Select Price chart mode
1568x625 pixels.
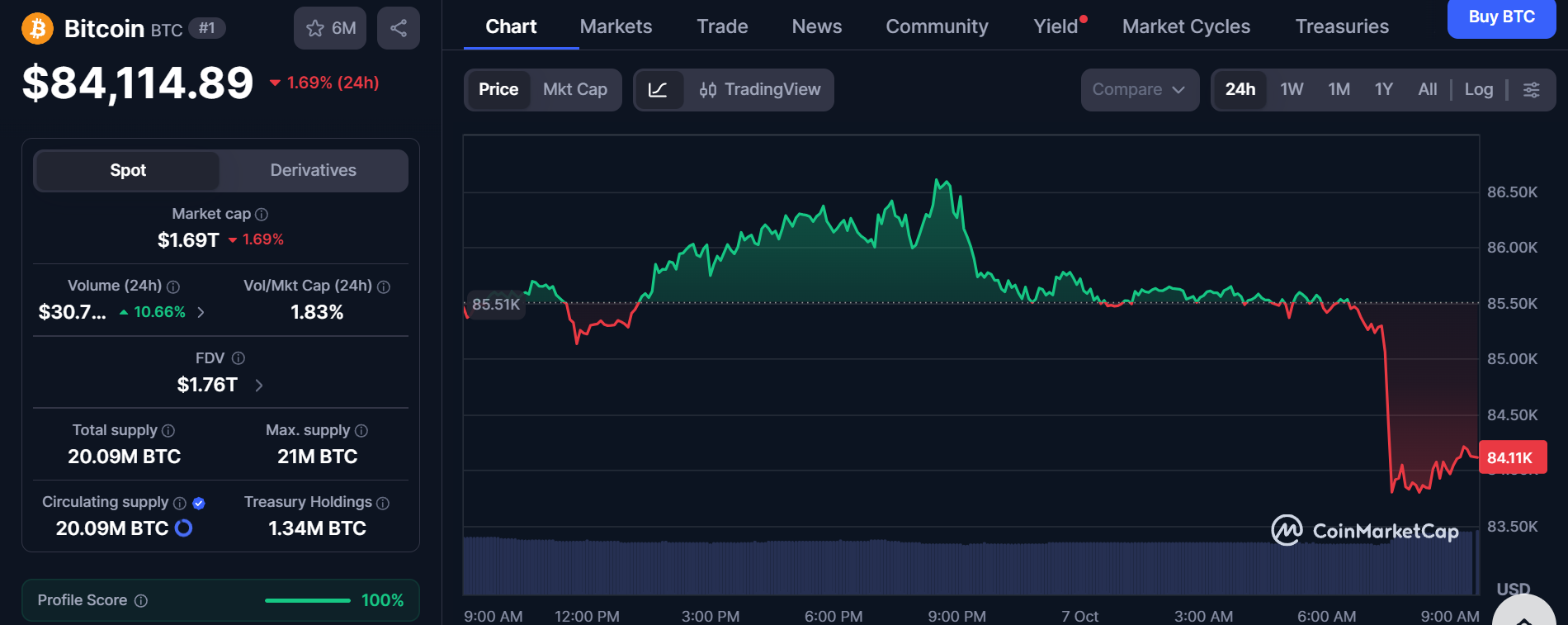(498, 90)
